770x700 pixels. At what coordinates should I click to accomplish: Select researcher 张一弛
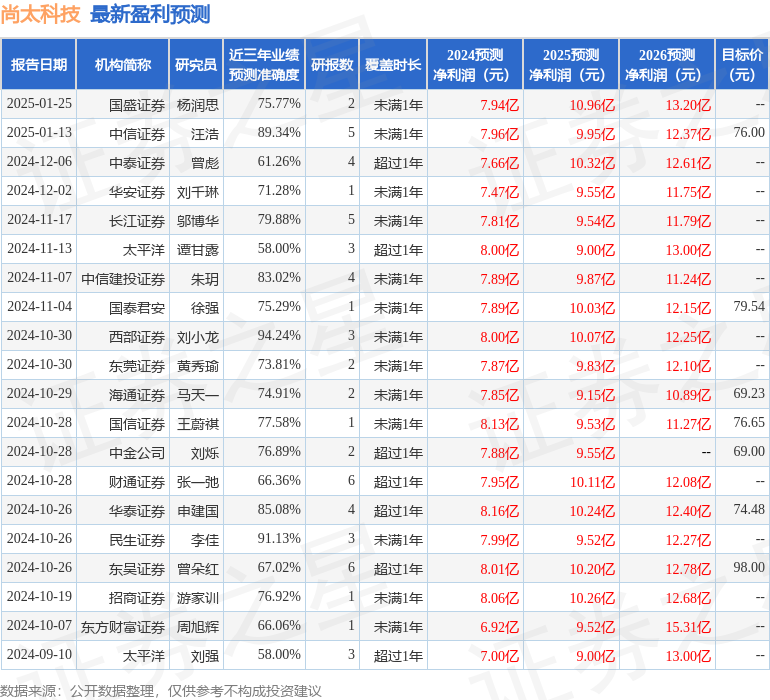coord(197,482)
